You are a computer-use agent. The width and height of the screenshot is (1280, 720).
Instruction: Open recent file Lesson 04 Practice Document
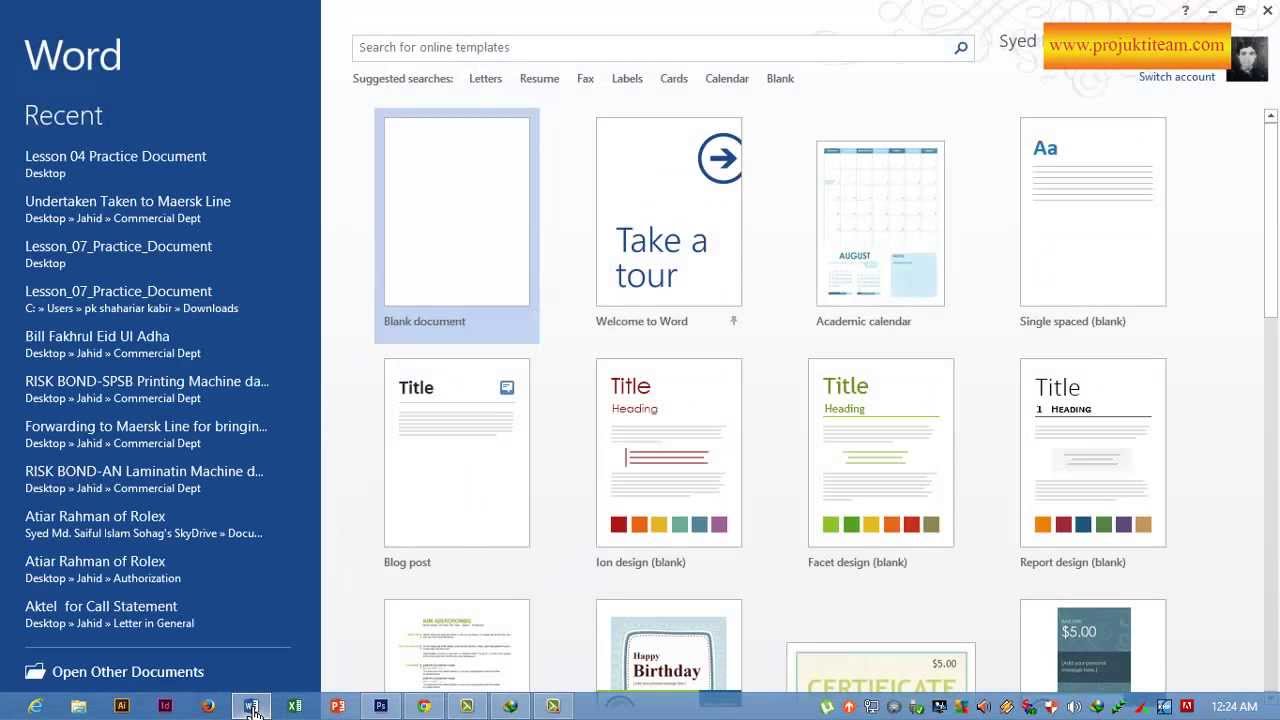tap(116, 157)
